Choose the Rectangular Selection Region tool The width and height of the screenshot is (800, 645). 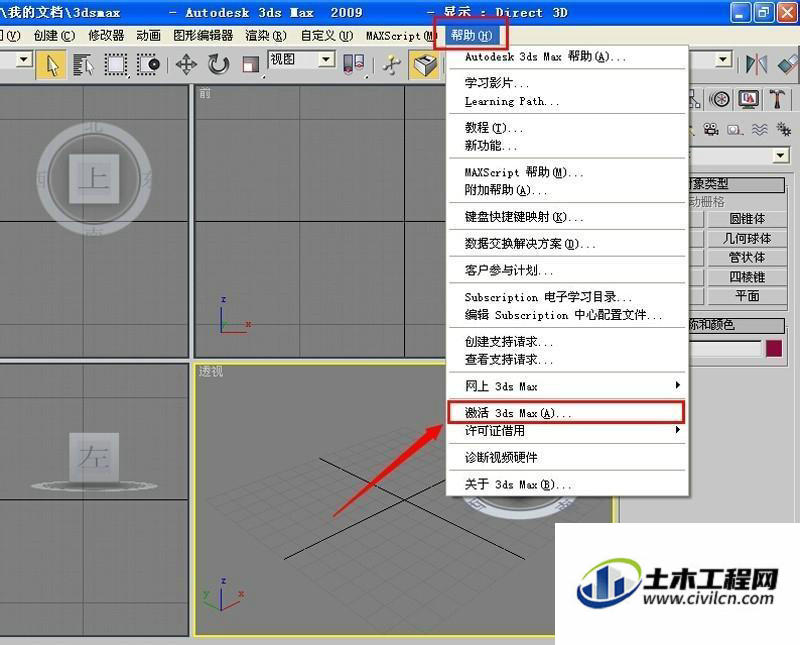click(x=116, y=65)
